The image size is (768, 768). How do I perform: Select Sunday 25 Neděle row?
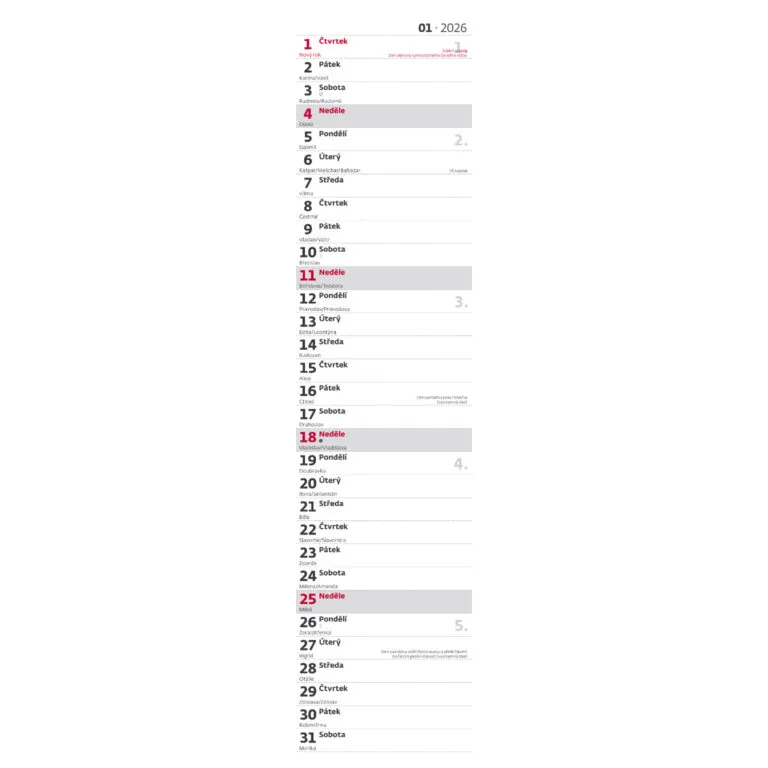coord(384,600)
